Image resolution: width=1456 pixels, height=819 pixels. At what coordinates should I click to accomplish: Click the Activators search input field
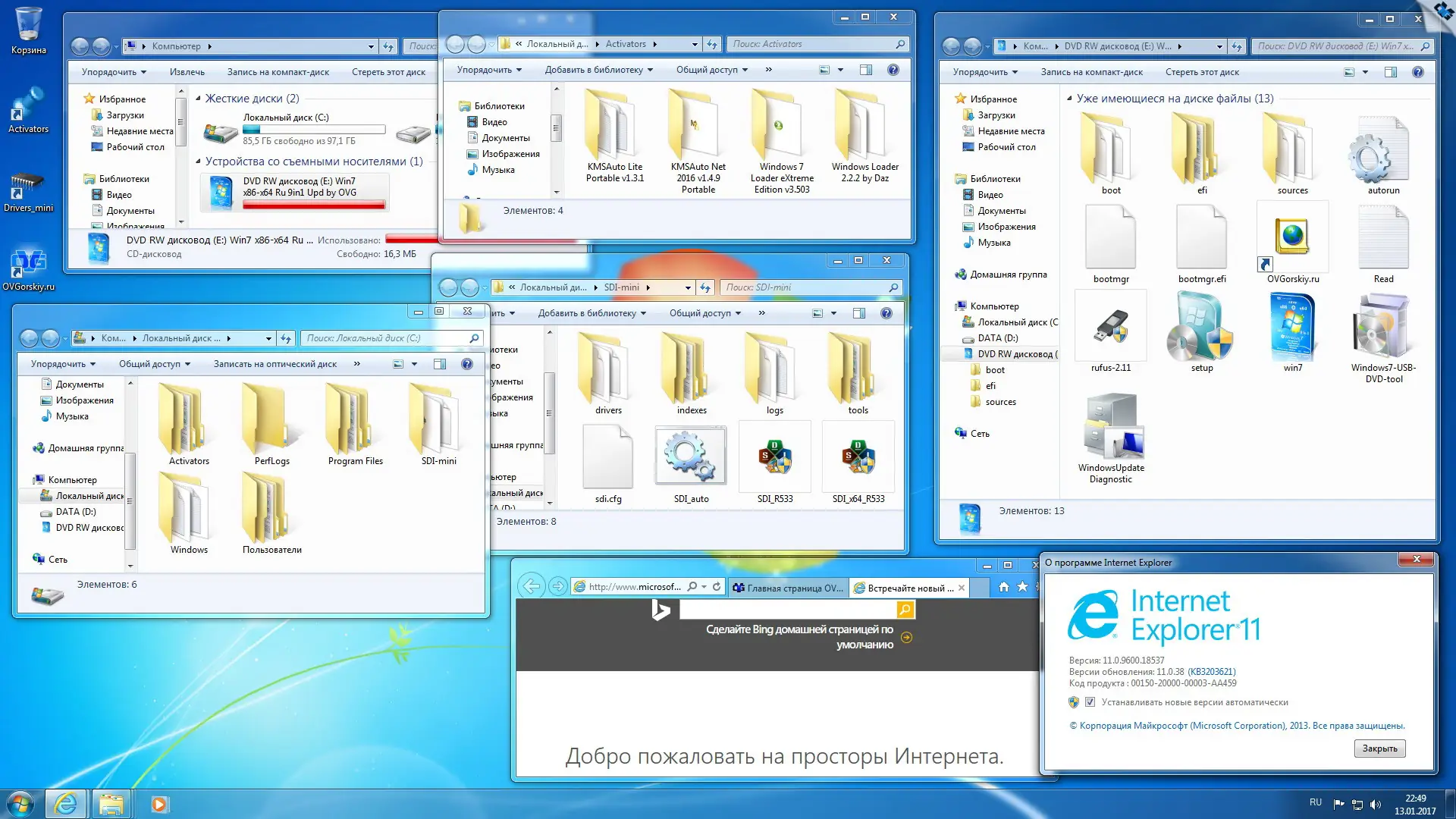(811, 44)
